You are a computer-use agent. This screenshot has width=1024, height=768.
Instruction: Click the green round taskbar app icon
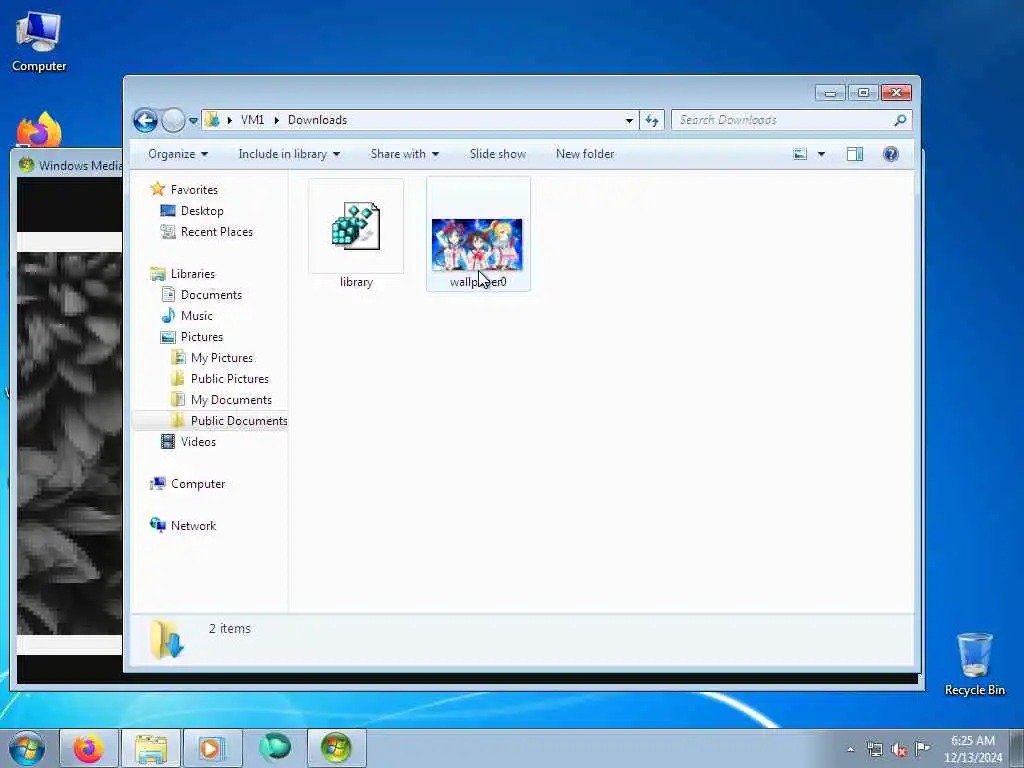(274, 748)
